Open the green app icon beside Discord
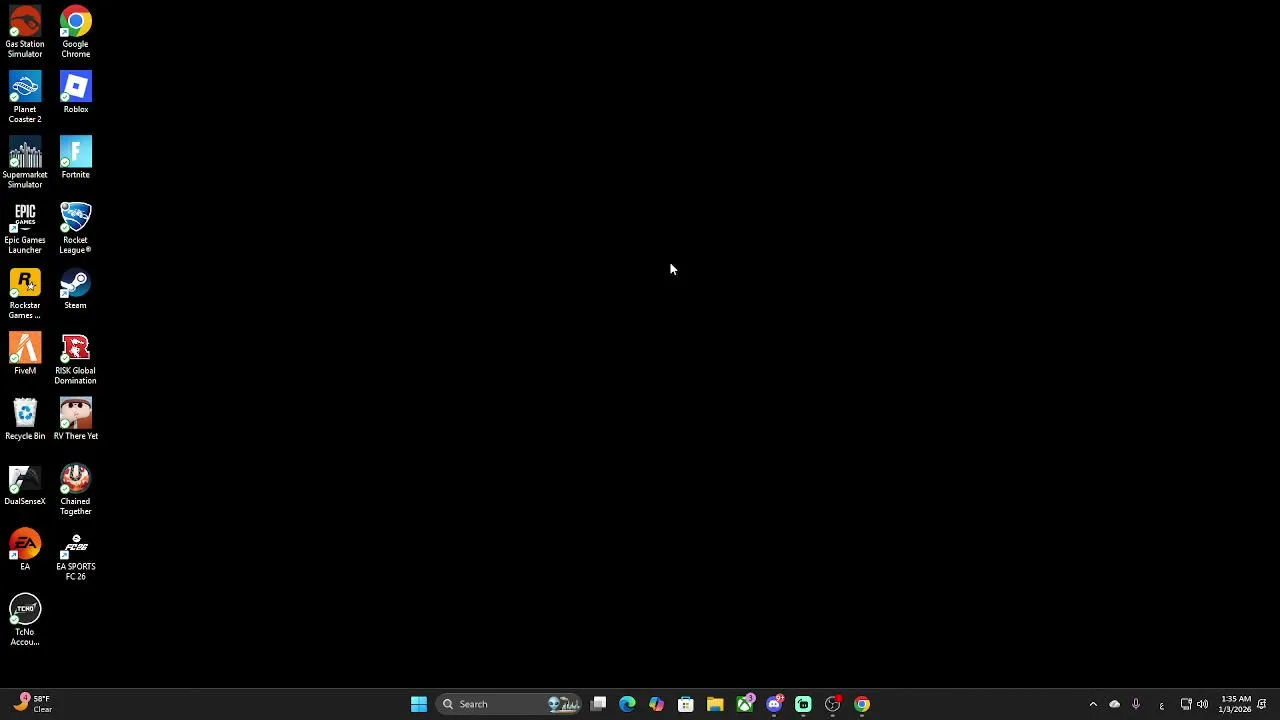The height and width of the screenshot is (720, 1280). click(x=803, y=704)
